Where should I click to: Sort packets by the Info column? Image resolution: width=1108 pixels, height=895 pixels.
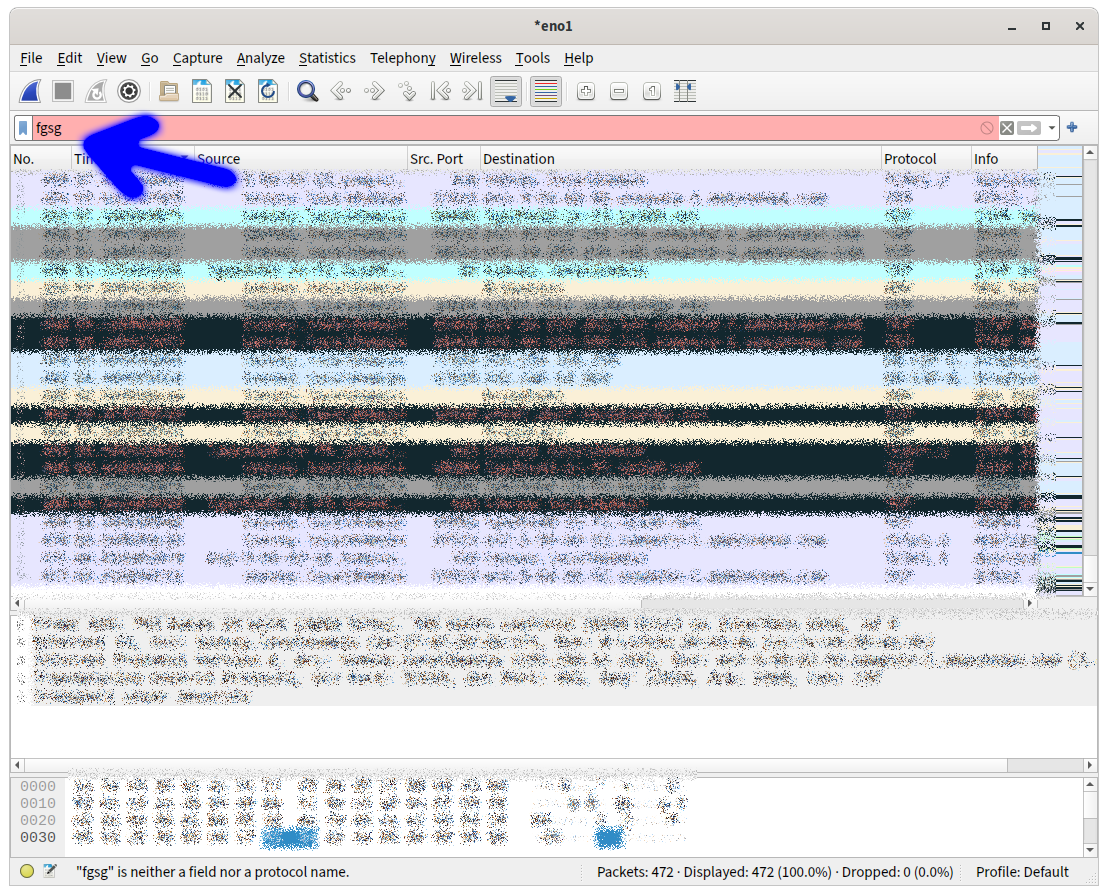(1004, 159)
